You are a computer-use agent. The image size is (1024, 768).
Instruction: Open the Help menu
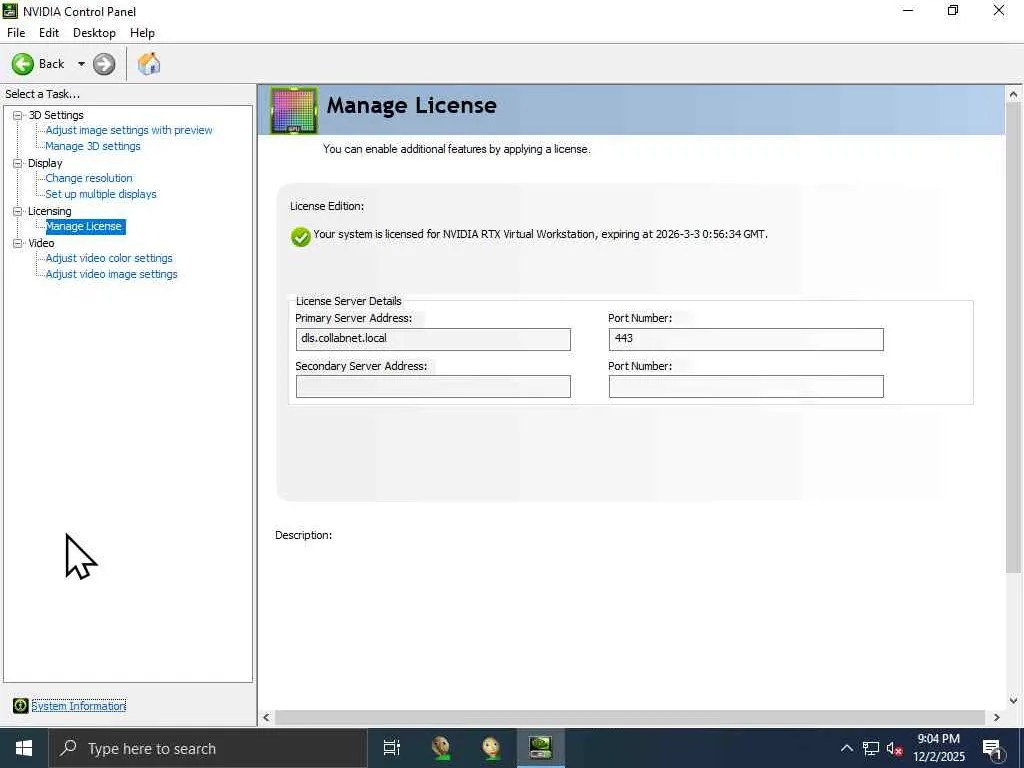tap(142, 33)
